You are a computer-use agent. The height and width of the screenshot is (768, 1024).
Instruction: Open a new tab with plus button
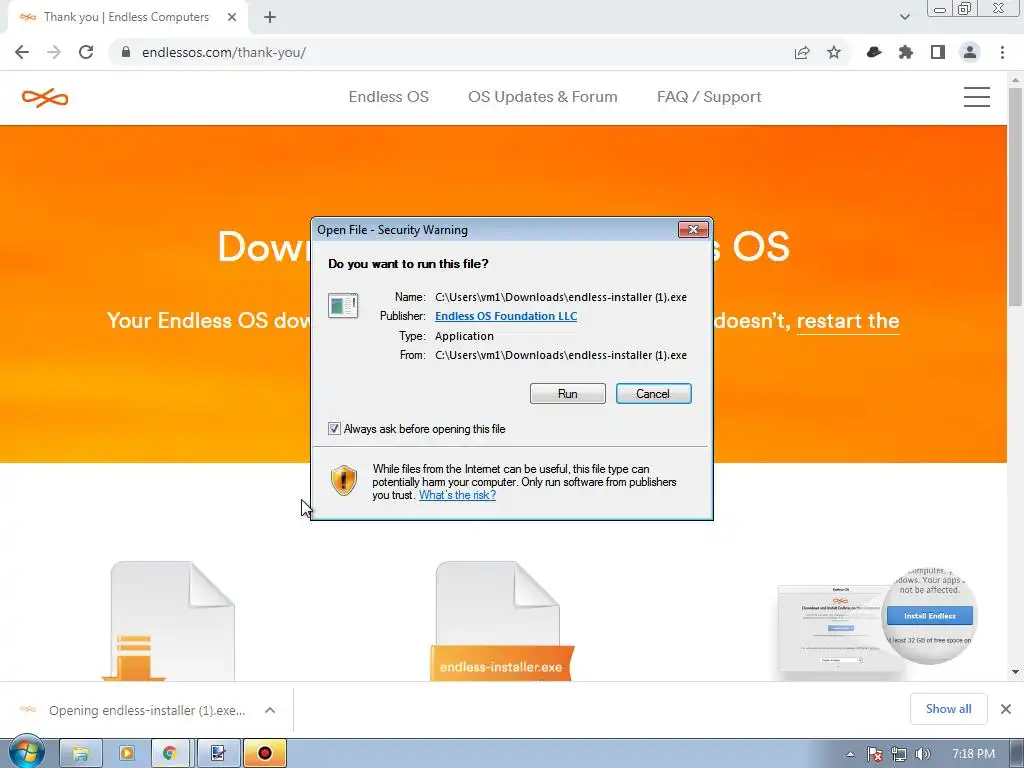[x=270, y=18]
